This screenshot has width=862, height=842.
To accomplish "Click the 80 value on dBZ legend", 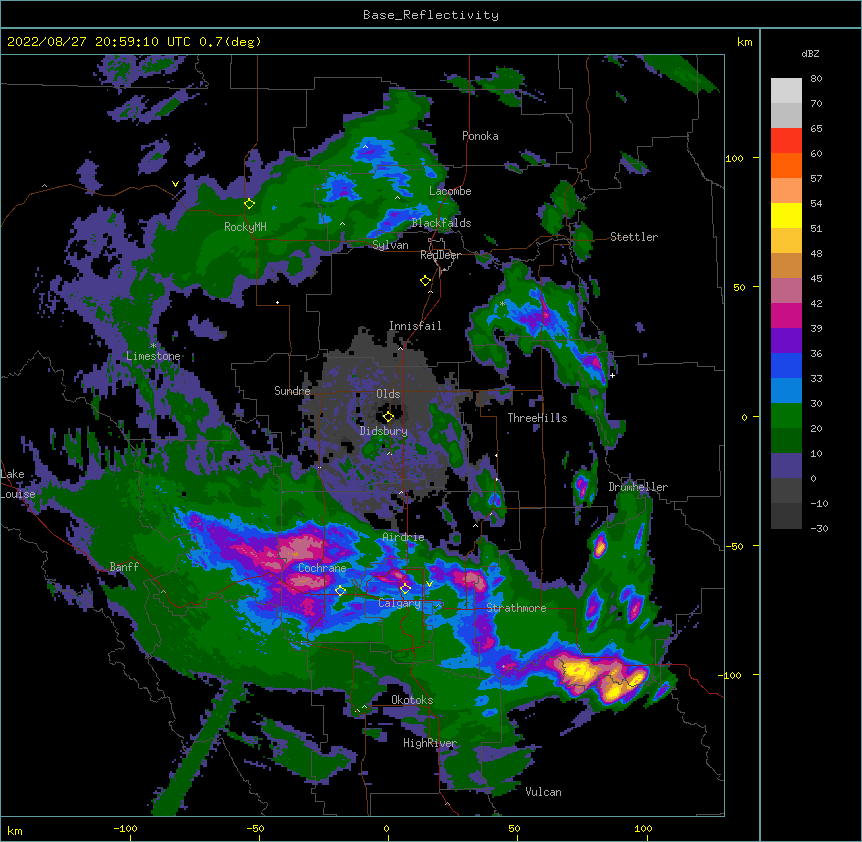I will (x=816, y=79).
